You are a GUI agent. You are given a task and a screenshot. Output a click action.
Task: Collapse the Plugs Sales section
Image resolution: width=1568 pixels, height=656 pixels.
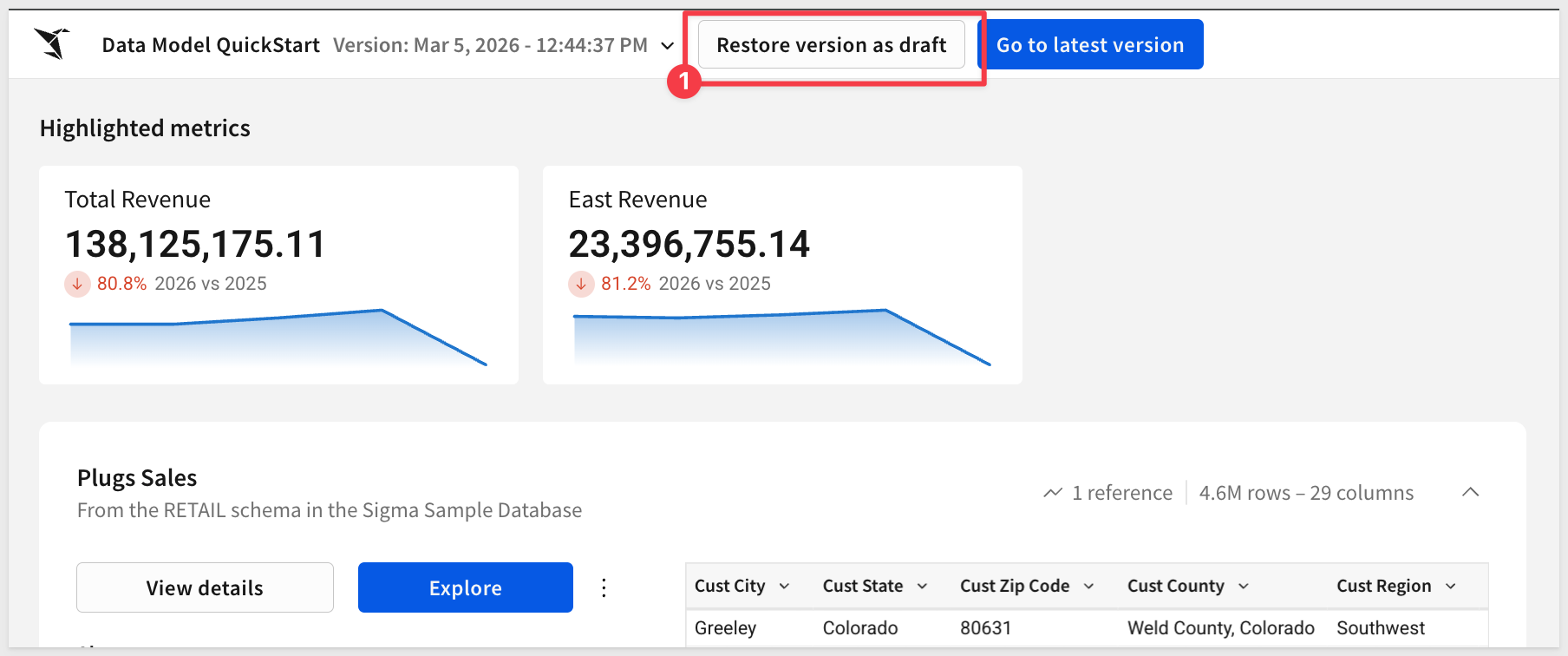point(1470,492)
